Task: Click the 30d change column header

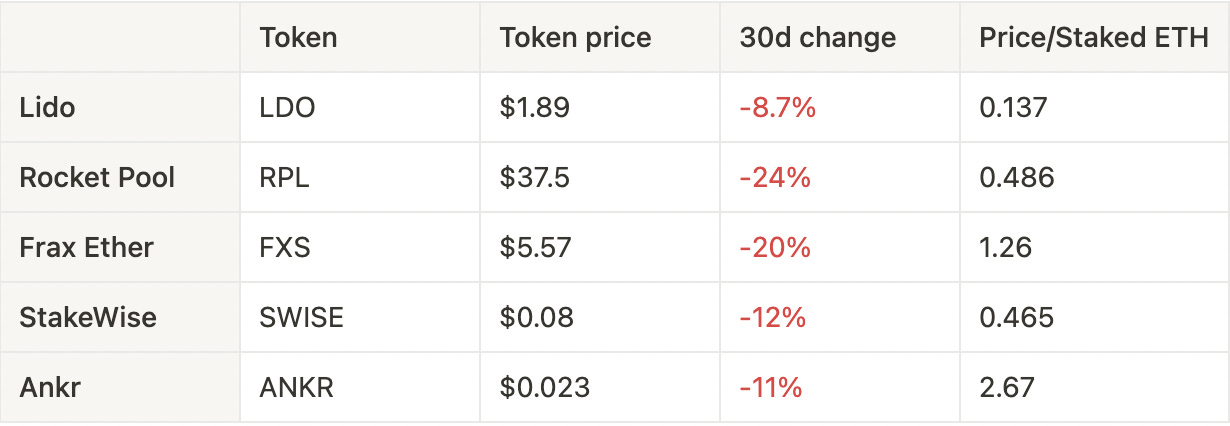Action: pos(817,38)
